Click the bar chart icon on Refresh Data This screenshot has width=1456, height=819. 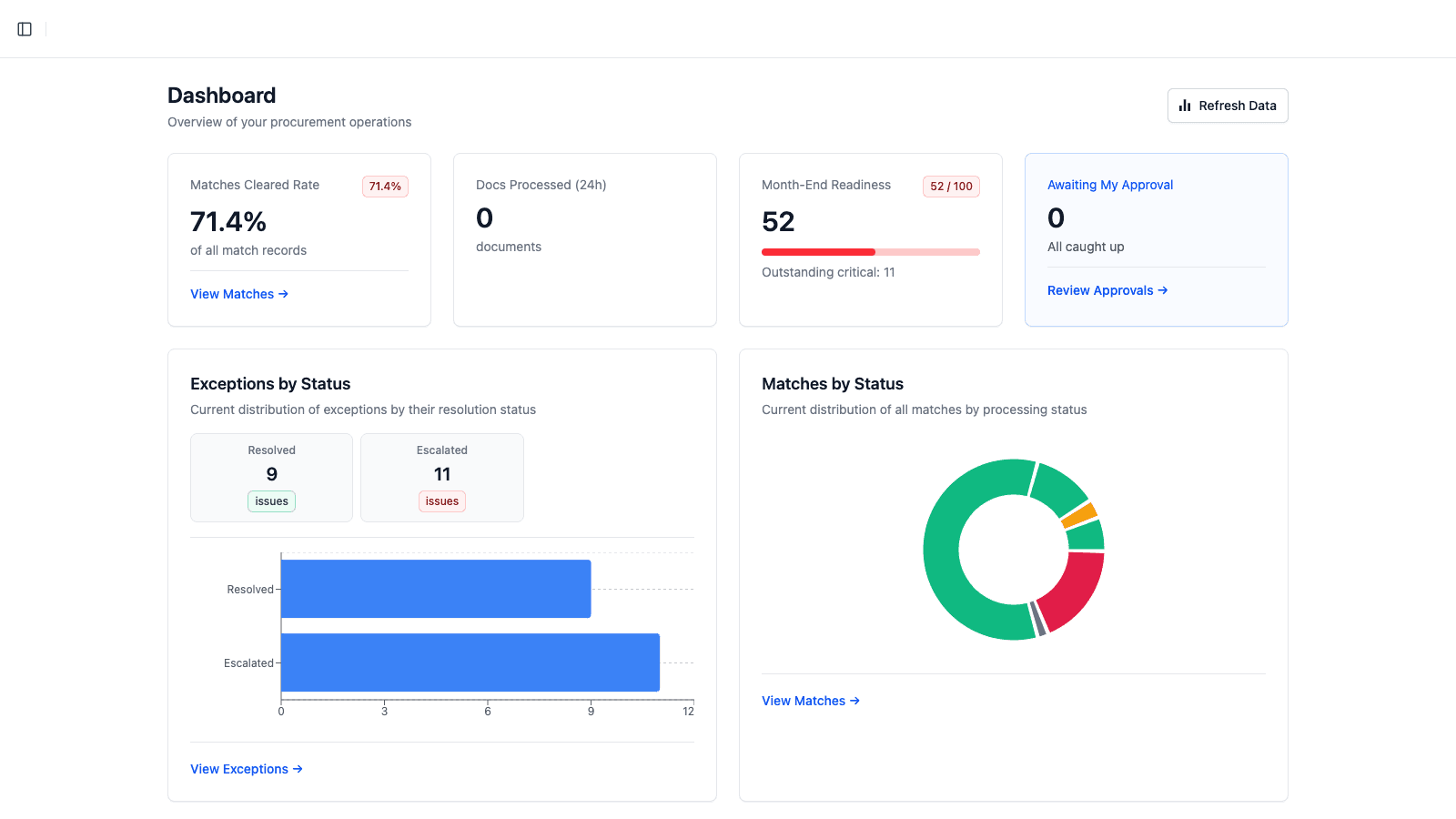(x=1186, y=105)
